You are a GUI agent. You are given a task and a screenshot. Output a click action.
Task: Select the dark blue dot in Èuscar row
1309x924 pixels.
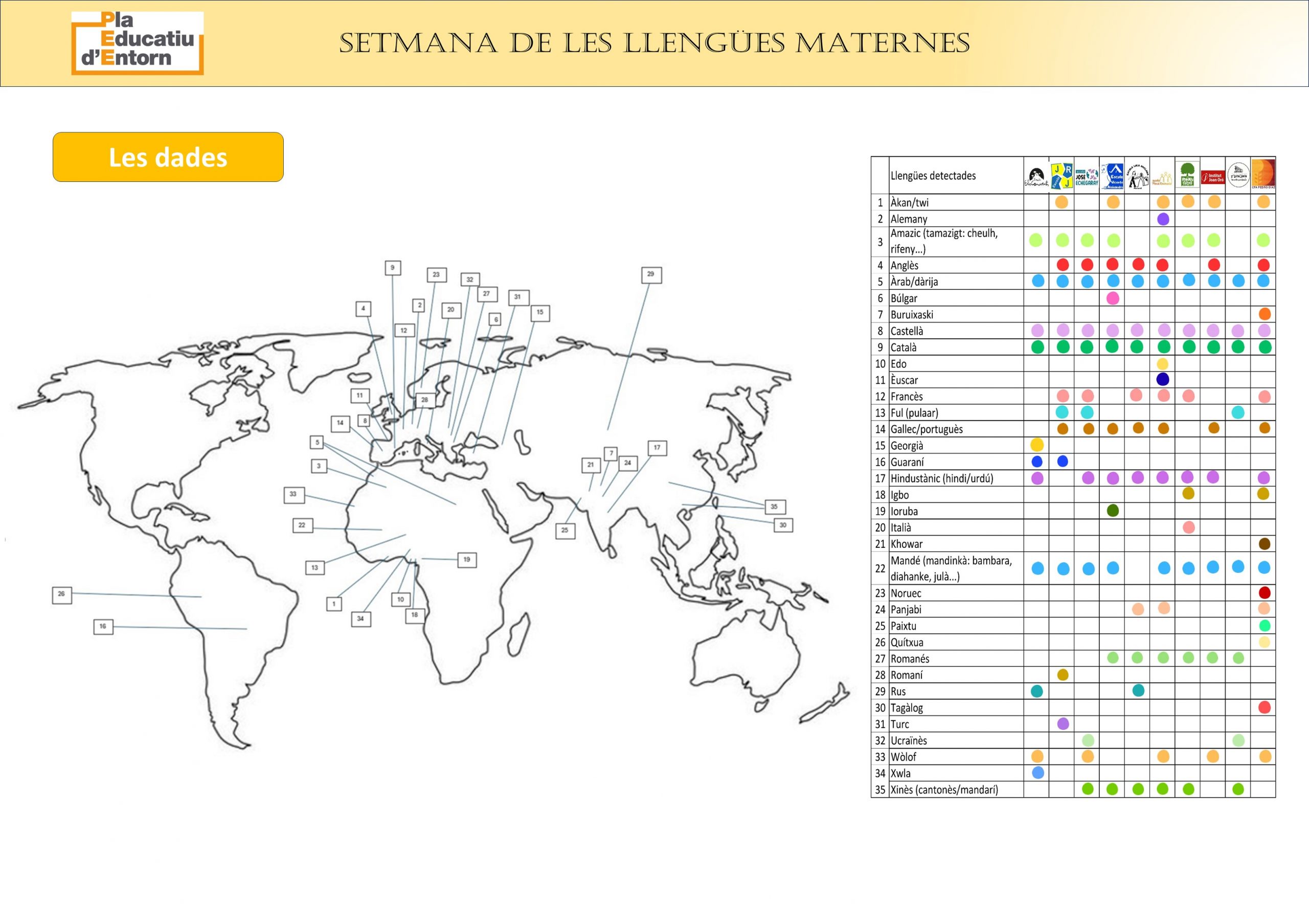[x=1162, y=379]
